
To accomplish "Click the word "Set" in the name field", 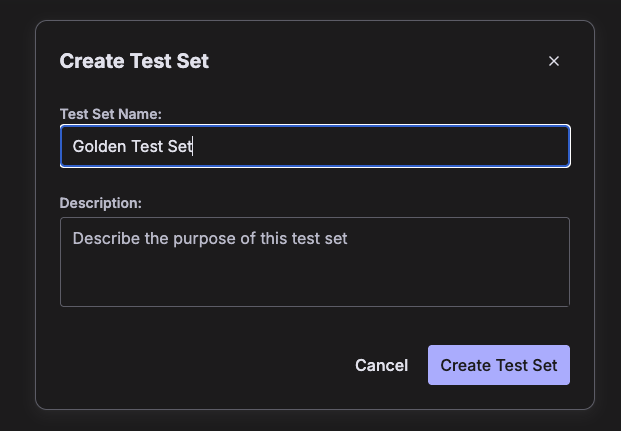I will tap(180, 146).
